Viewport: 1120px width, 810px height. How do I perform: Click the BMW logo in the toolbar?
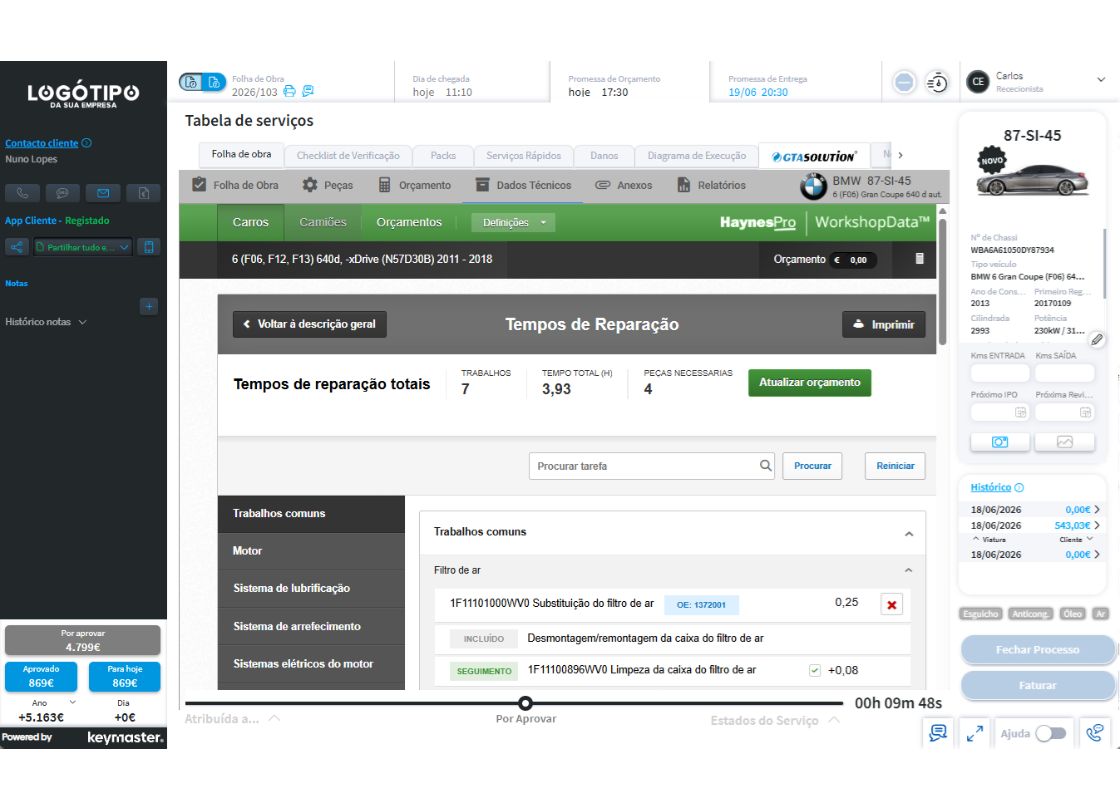point(813,186)
